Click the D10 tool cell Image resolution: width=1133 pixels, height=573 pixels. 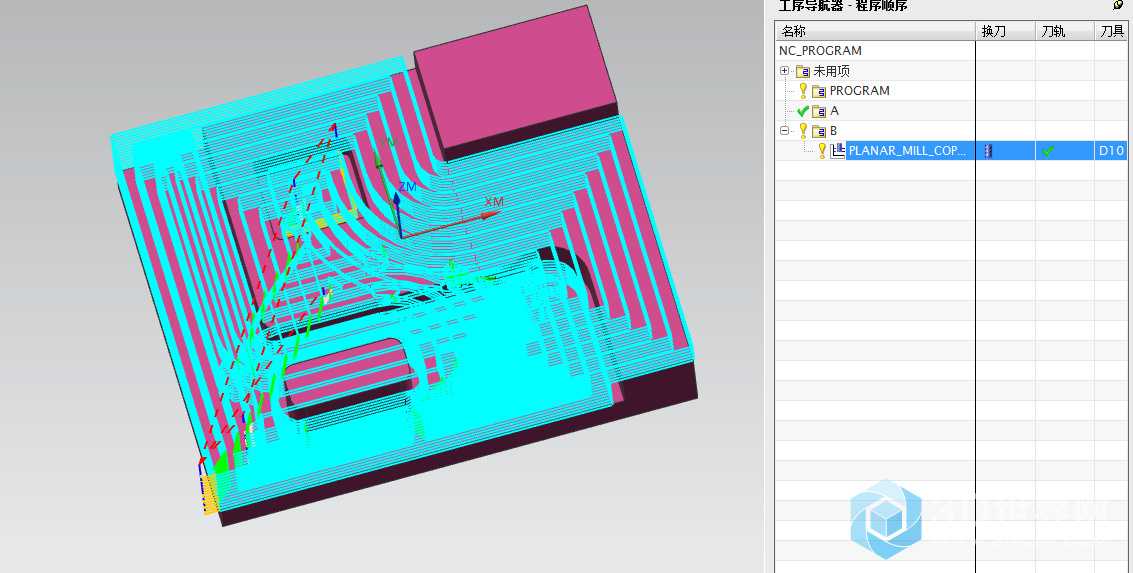point(1111,151)
